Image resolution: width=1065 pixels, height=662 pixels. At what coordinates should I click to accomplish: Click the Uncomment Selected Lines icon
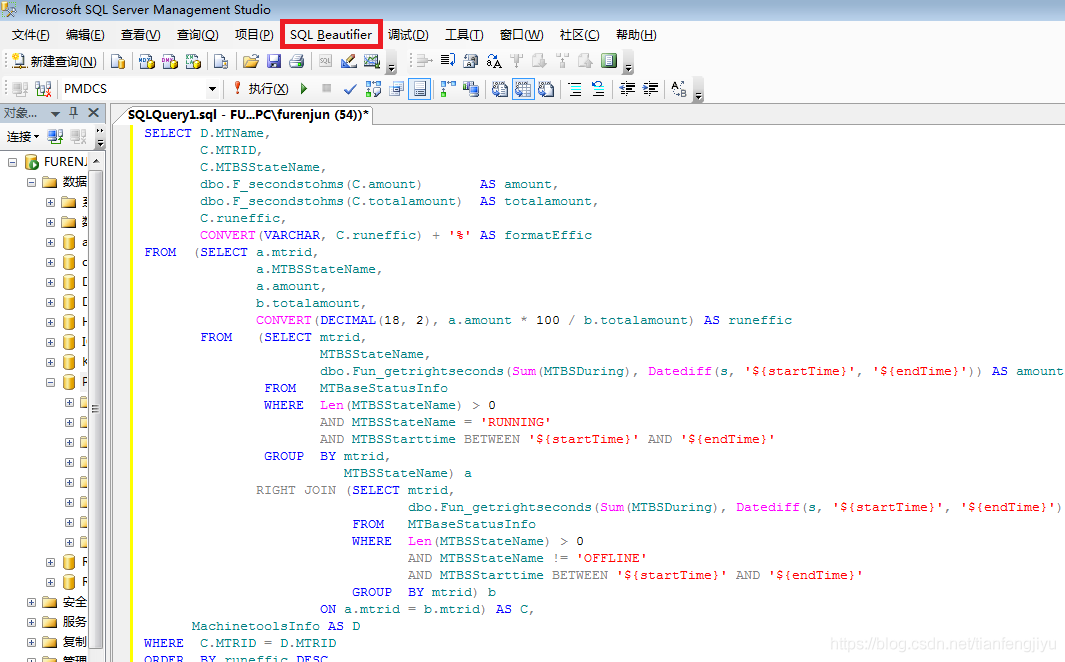tap(598, 89)
